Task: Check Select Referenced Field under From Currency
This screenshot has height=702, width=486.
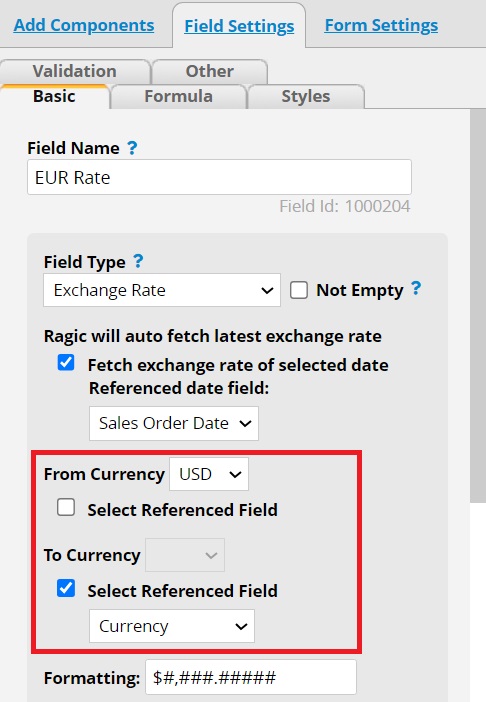Action: click(66, 508)
